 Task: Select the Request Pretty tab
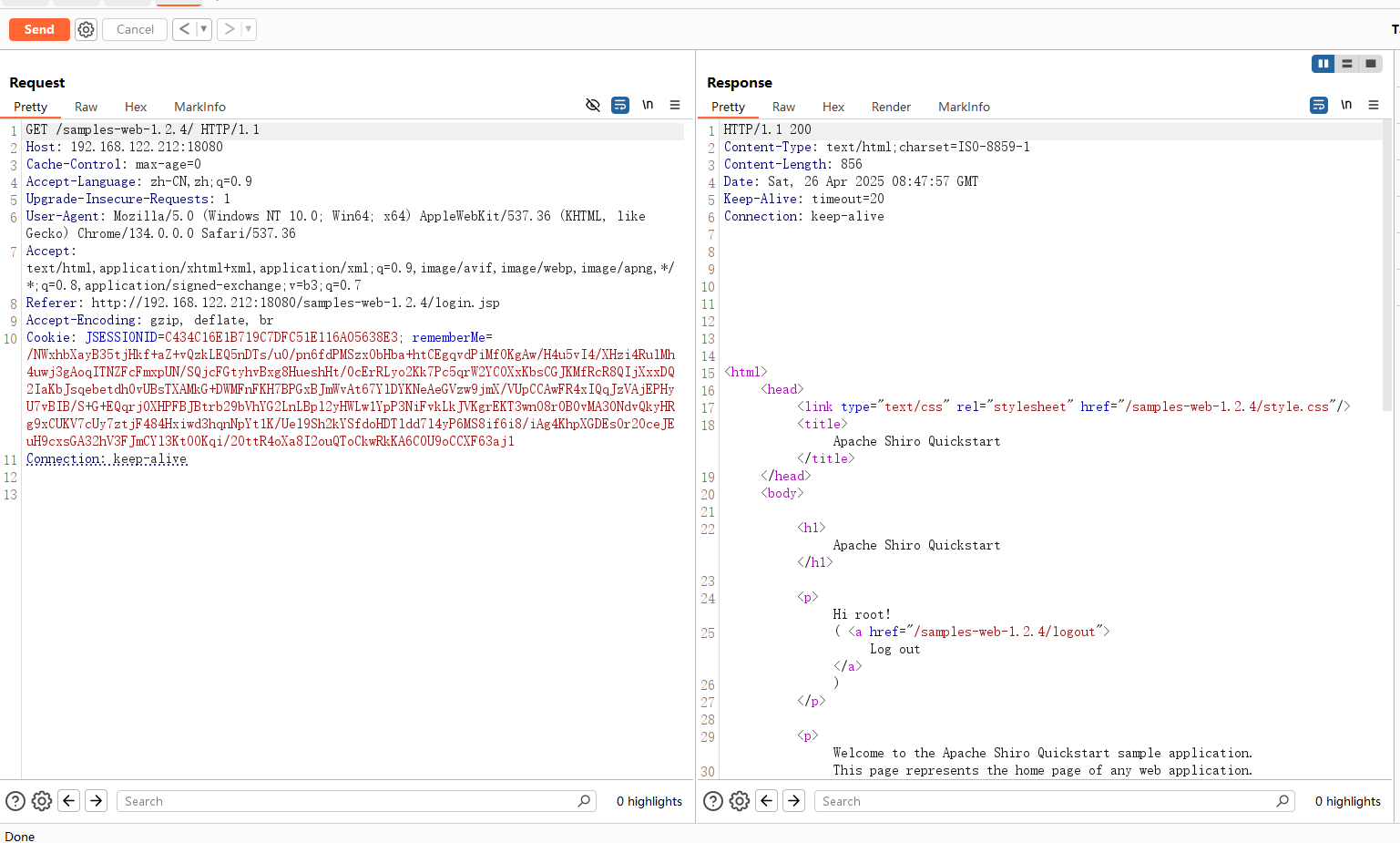click(x=30, y=107)
